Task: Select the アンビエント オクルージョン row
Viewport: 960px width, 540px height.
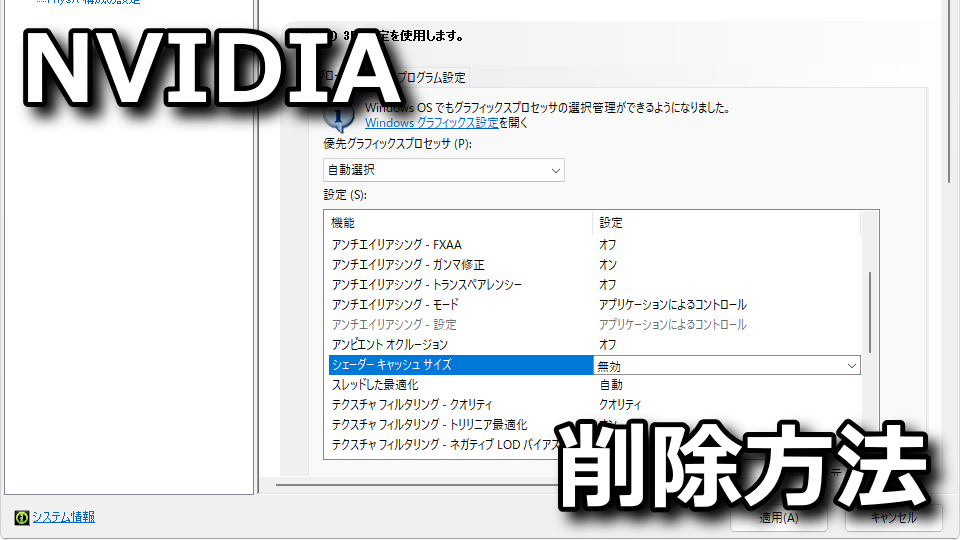Action: click(x=594, y=345)
